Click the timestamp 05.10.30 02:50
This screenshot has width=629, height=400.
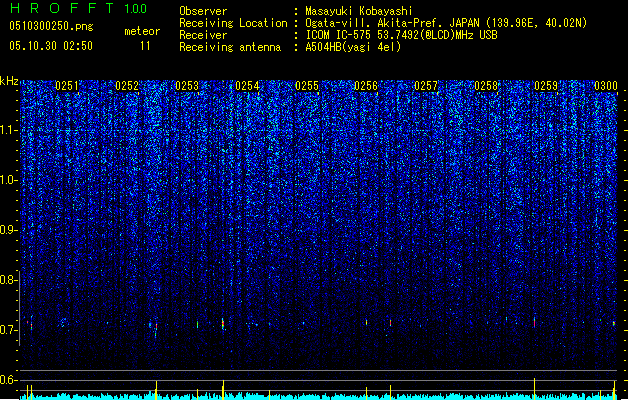pos(51,45)
